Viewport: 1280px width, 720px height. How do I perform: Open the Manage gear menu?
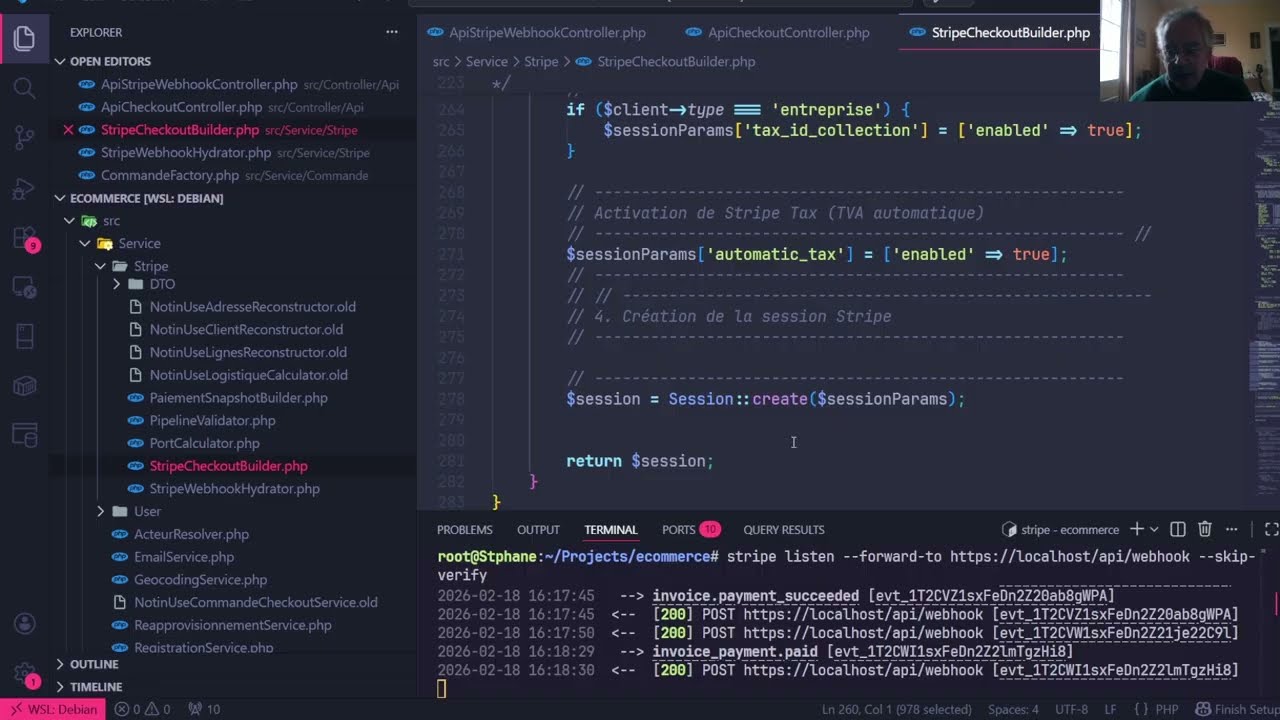click(x=24, y=676)
